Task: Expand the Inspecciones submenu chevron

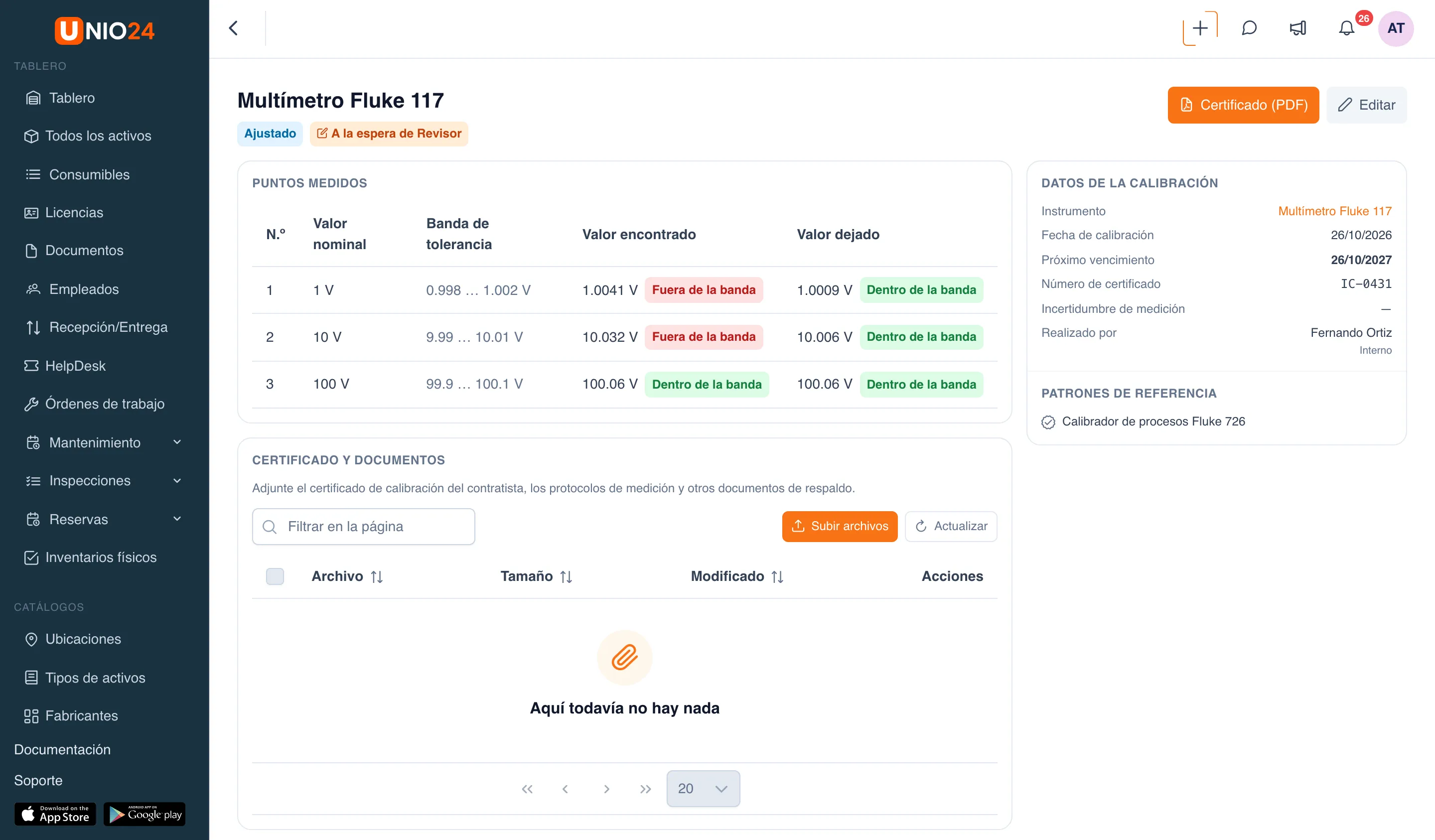Action: pyautogui.click(x=177, y=481)
